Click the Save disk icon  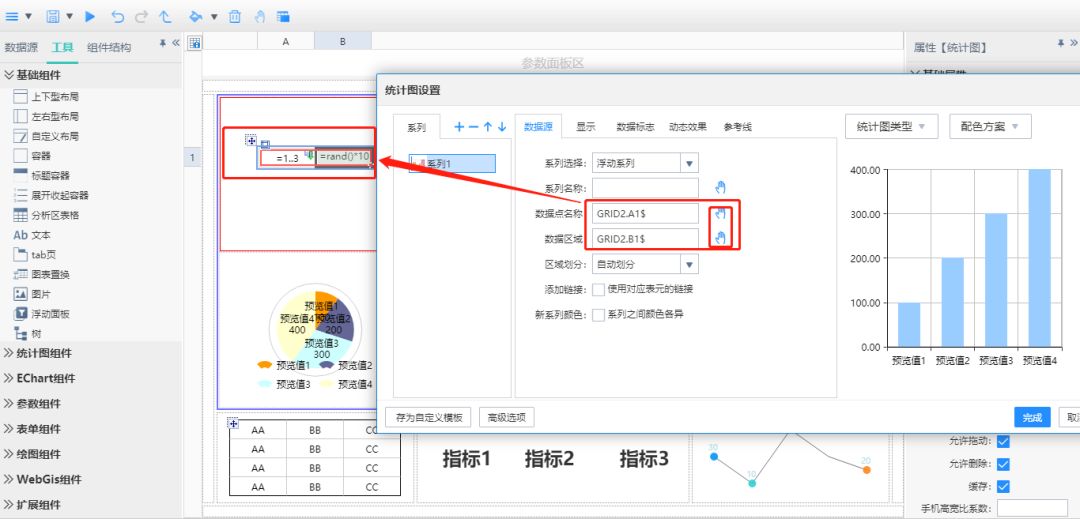pos(53,16)
